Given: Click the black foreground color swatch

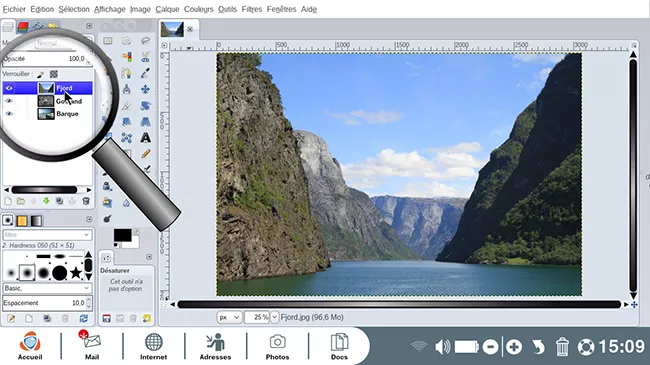Looking at the screenshot, I should (122, 235).
